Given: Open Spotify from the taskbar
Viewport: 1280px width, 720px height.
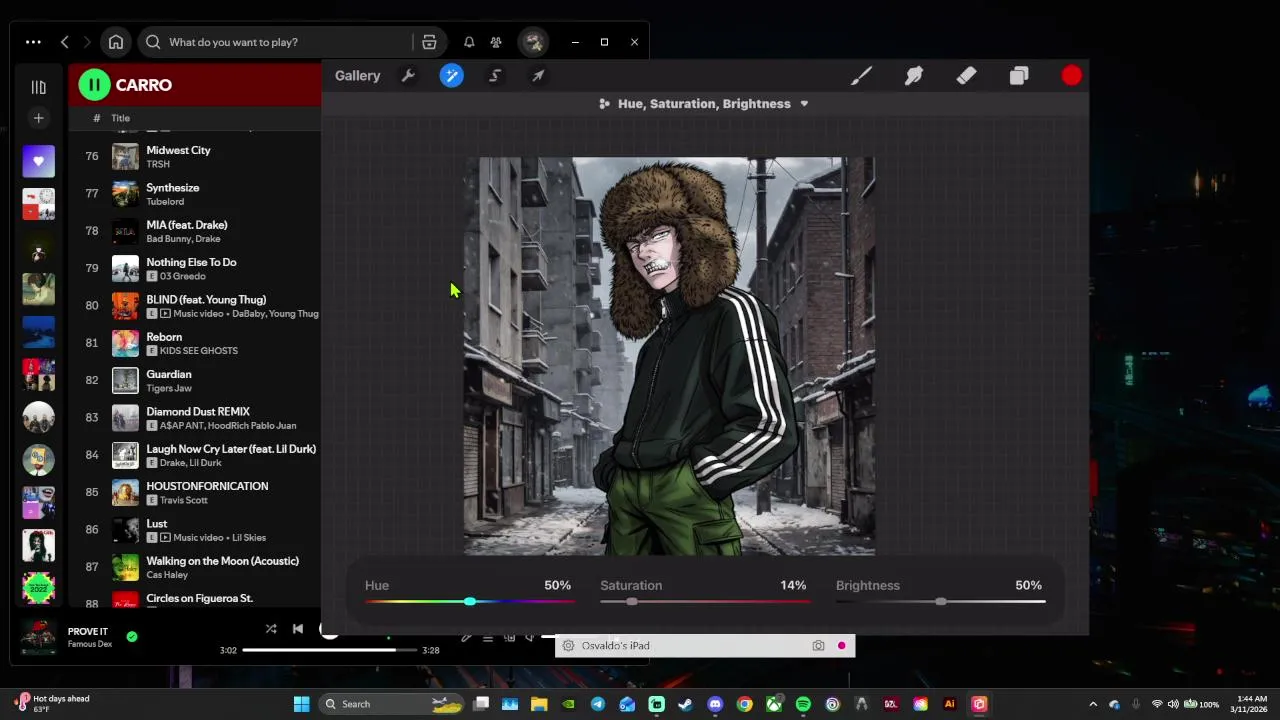Looking at the screenshot, I should (803, 704).
